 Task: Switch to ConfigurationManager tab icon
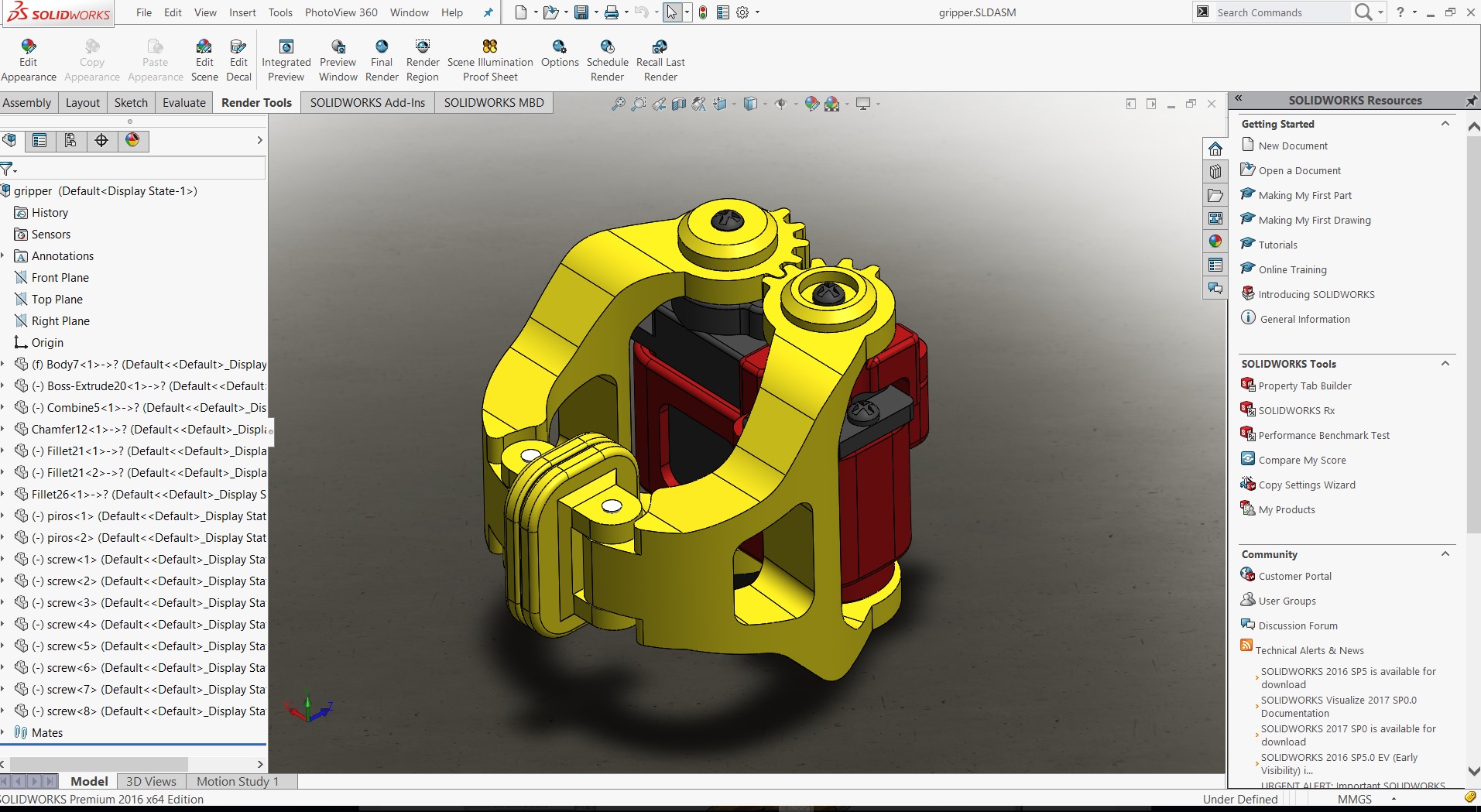(x=70, y=140)
